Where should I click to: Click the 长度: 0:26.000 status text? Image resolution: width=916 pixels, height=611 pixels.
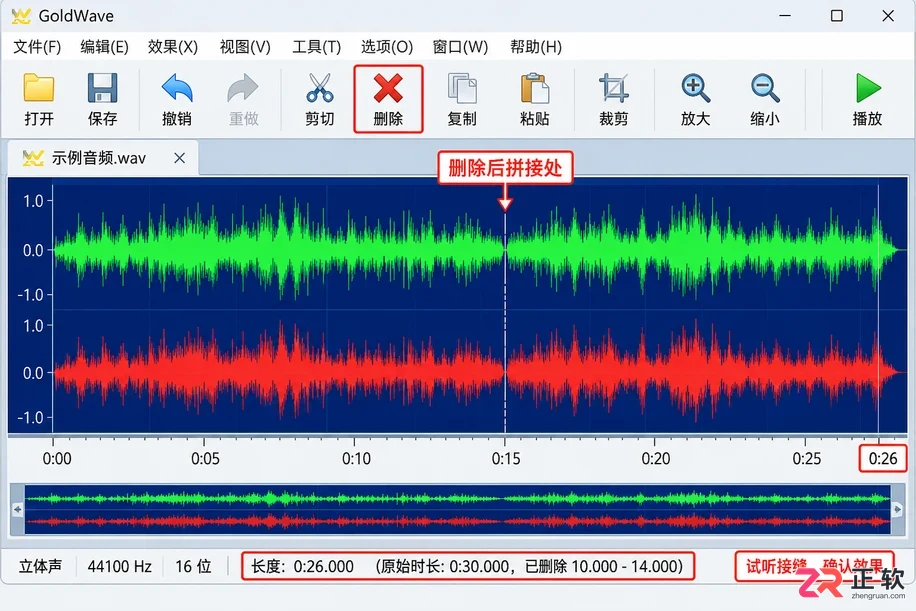(x=303, y=566)
